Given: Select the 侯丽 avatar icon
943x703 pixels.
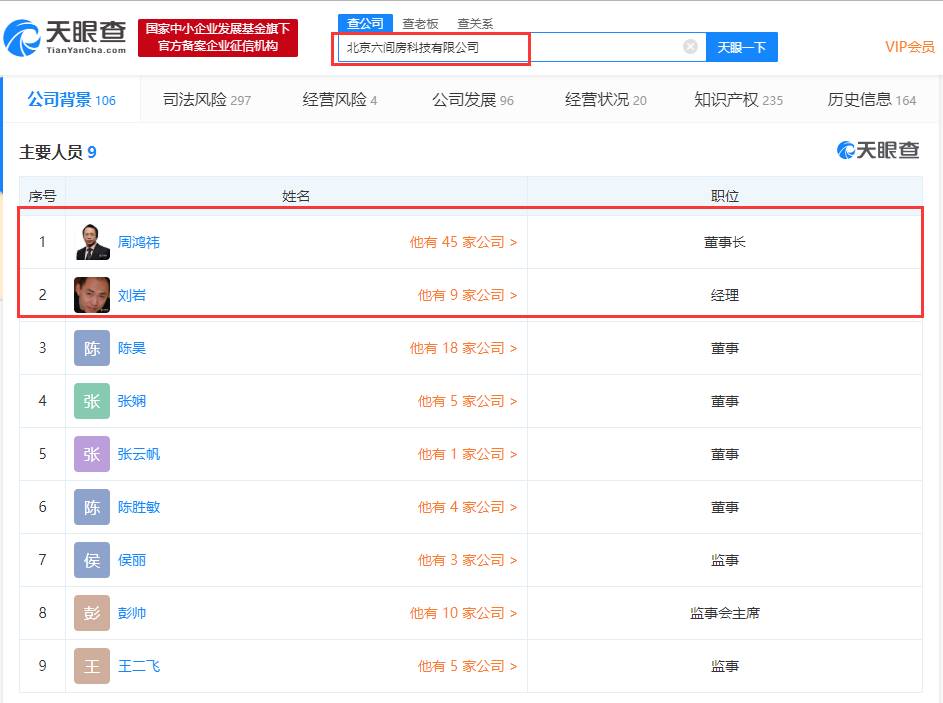Looking at the screenshot, I should point(92,560).
